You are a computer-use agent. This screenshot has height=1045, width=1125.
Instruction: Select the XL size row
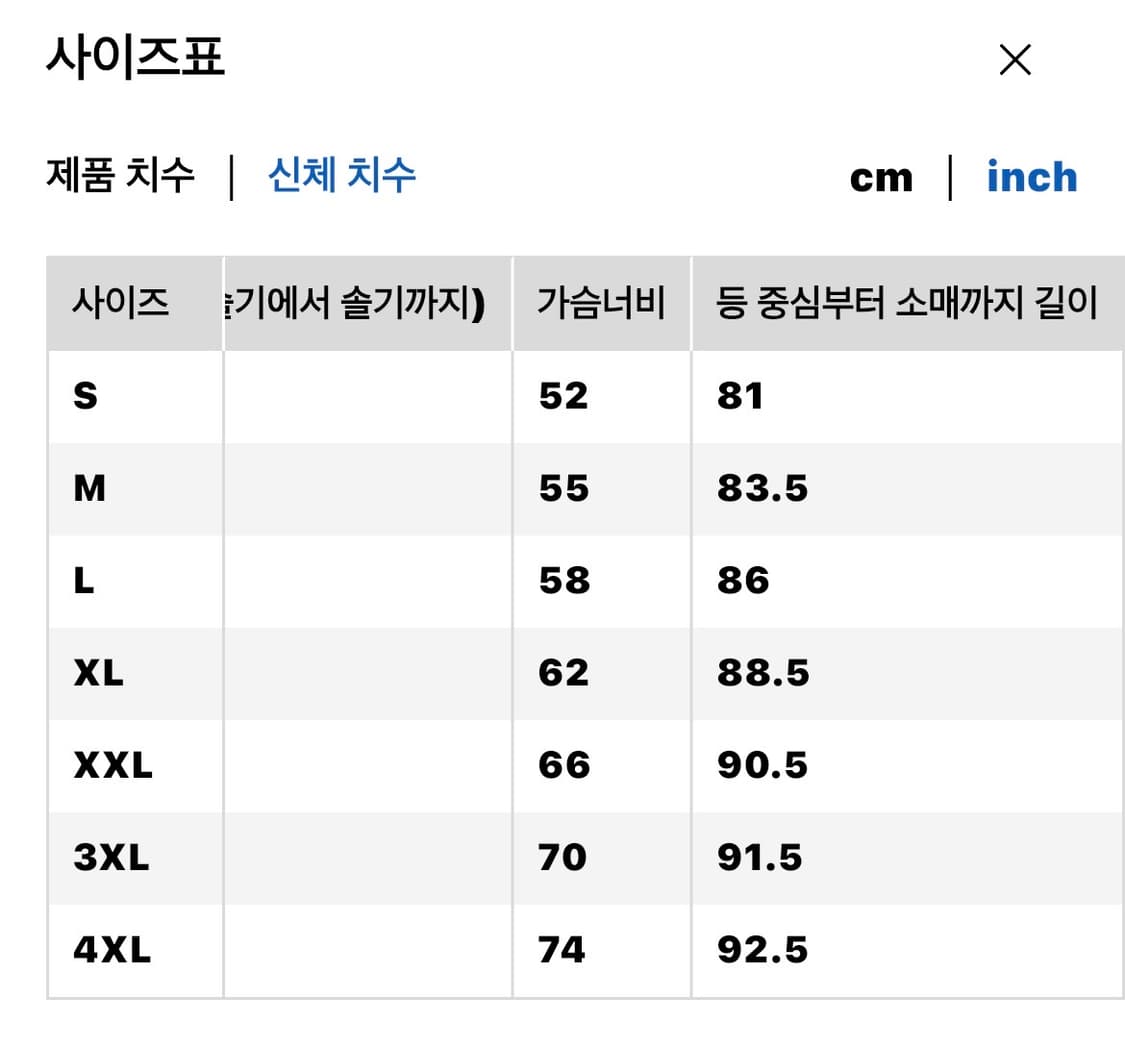pos(99,673)
